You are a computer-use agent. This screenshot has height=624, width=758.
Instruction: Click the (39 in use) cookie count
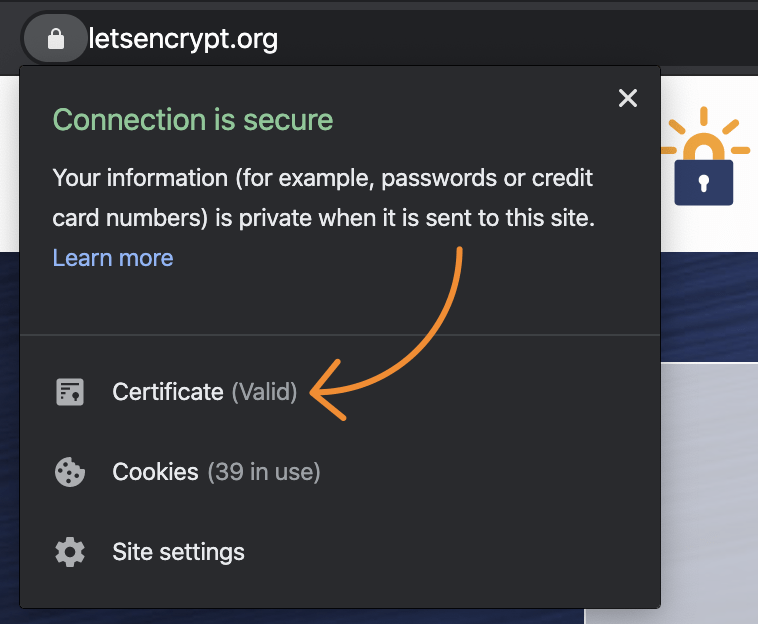264,472
